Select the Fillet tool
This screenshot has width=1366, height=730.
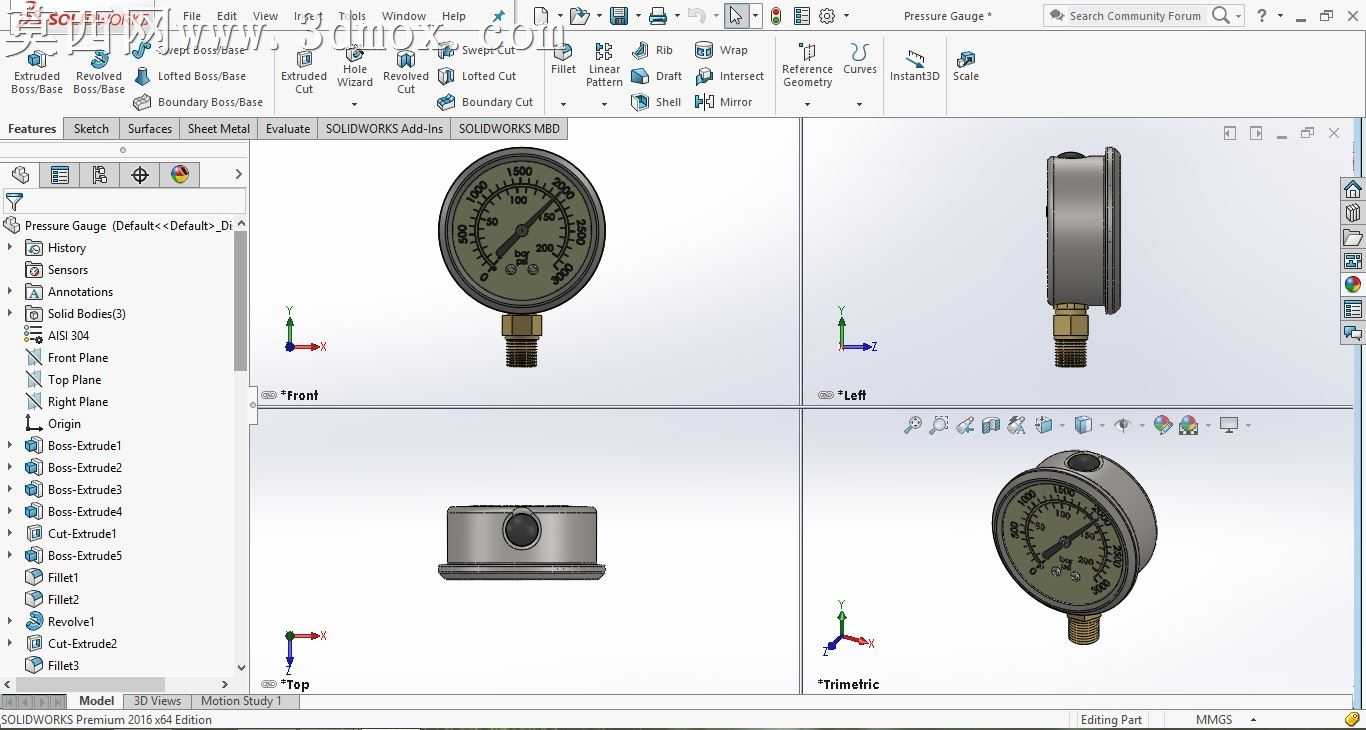(x=563, y=59)
